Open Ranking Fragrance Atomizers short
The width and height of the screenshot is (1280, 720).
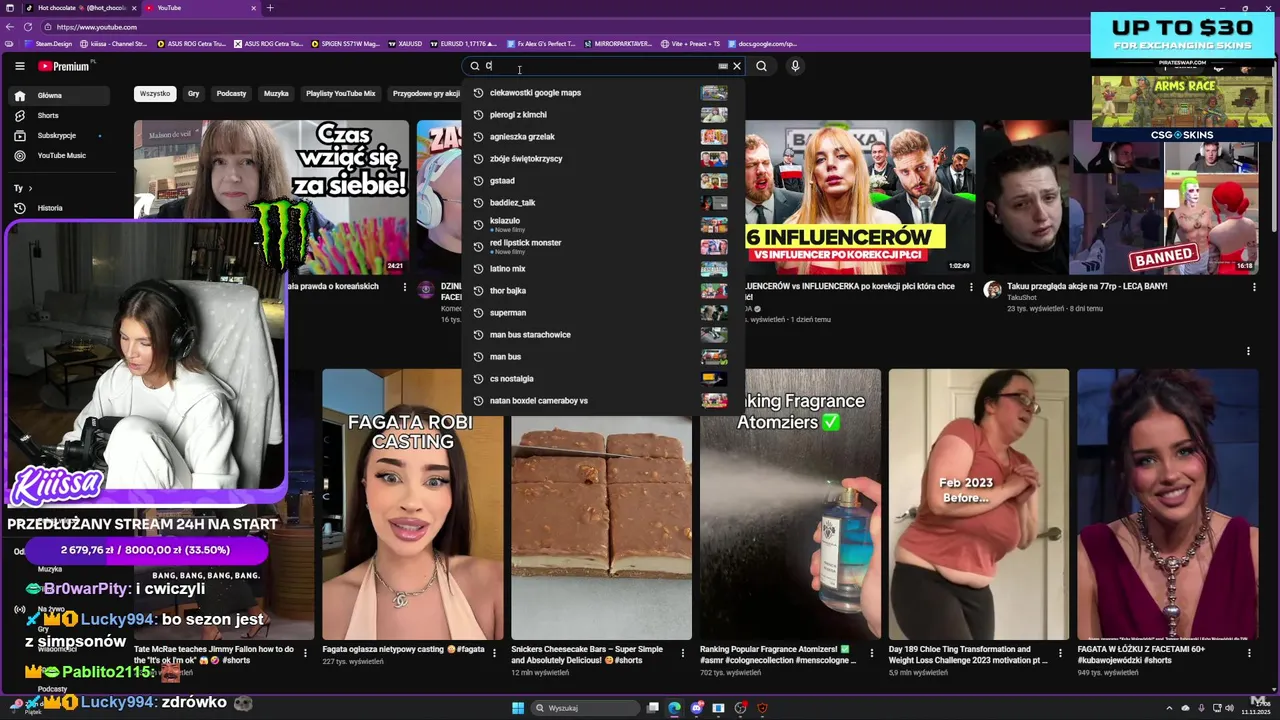[790, 504]
